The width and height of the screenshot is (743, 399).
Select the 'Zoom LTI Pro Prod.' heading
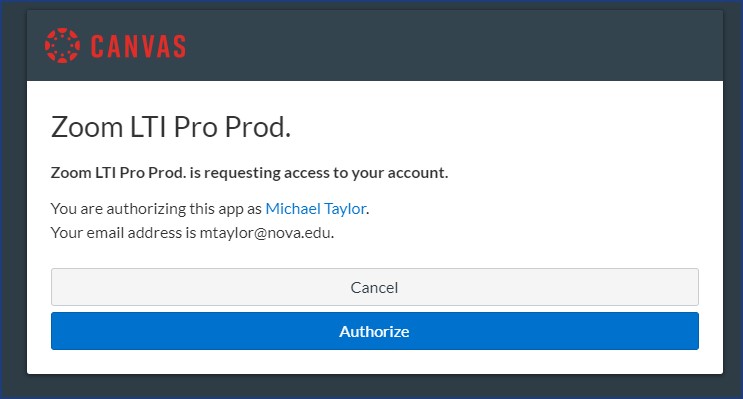click(x=171, y=127)
